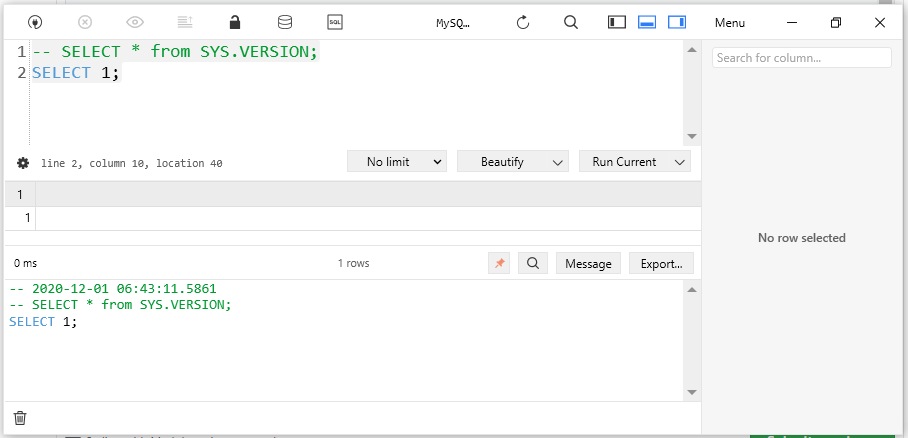This screenshot has height=438, width=908.
Task: Click the Message button
Action: point(588,263)
